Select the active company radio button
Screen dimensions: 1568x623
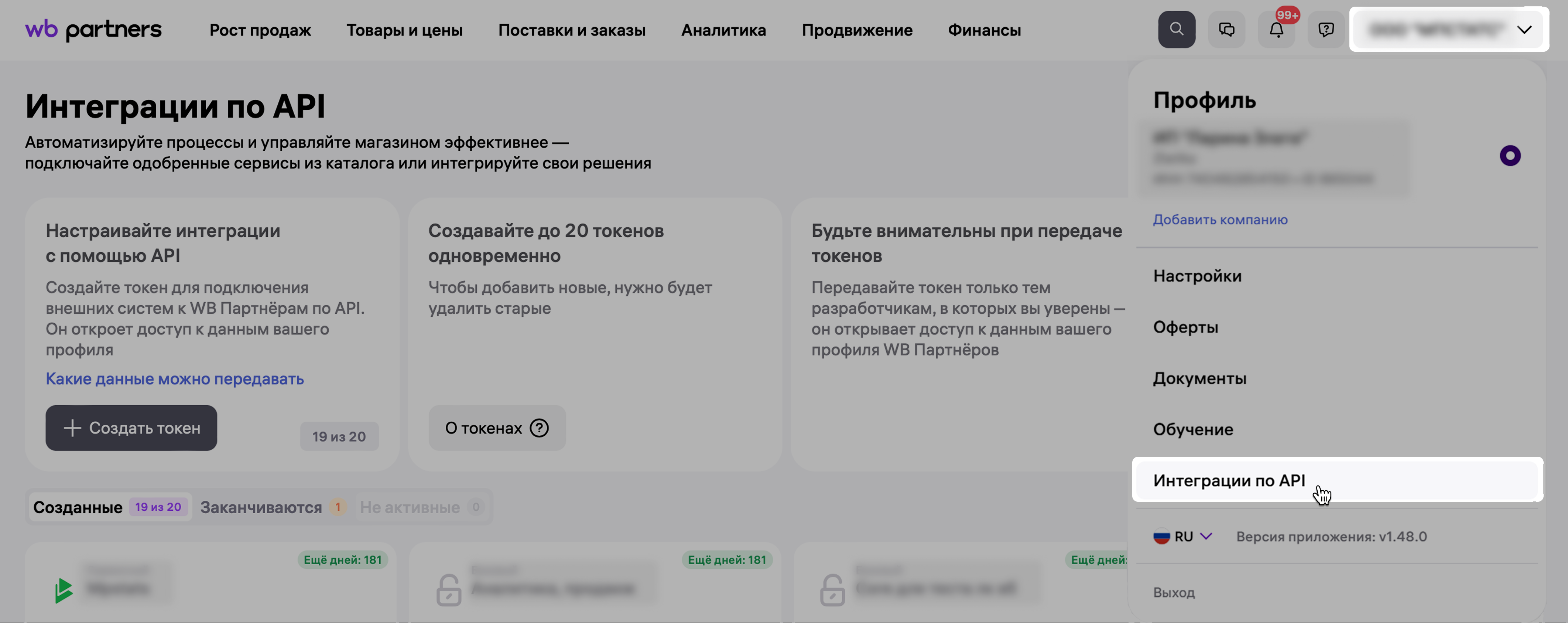tap(1510, 156)
